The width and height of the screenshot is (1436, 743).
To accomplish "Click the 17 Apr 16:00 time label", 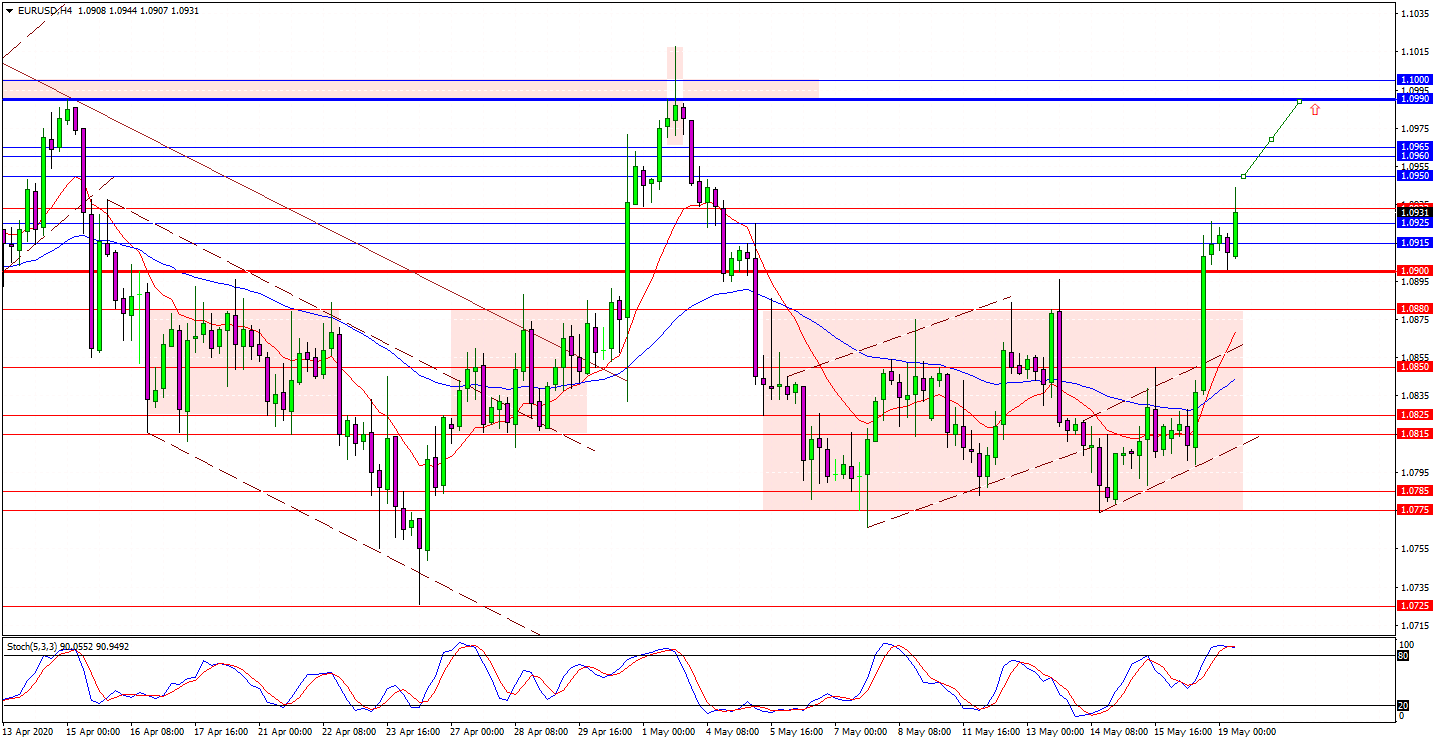I will (x=220, y=732).
